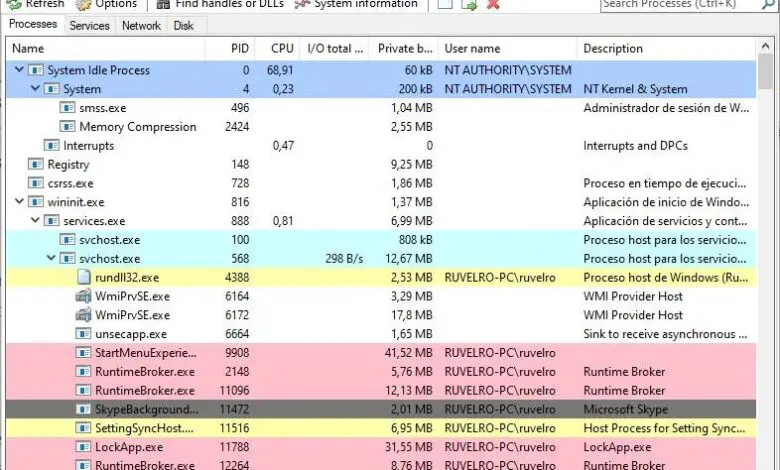The width and height of the screenshot is (780, 470).
Task: Focus the Search Processes input field
Action: (681, 4)
